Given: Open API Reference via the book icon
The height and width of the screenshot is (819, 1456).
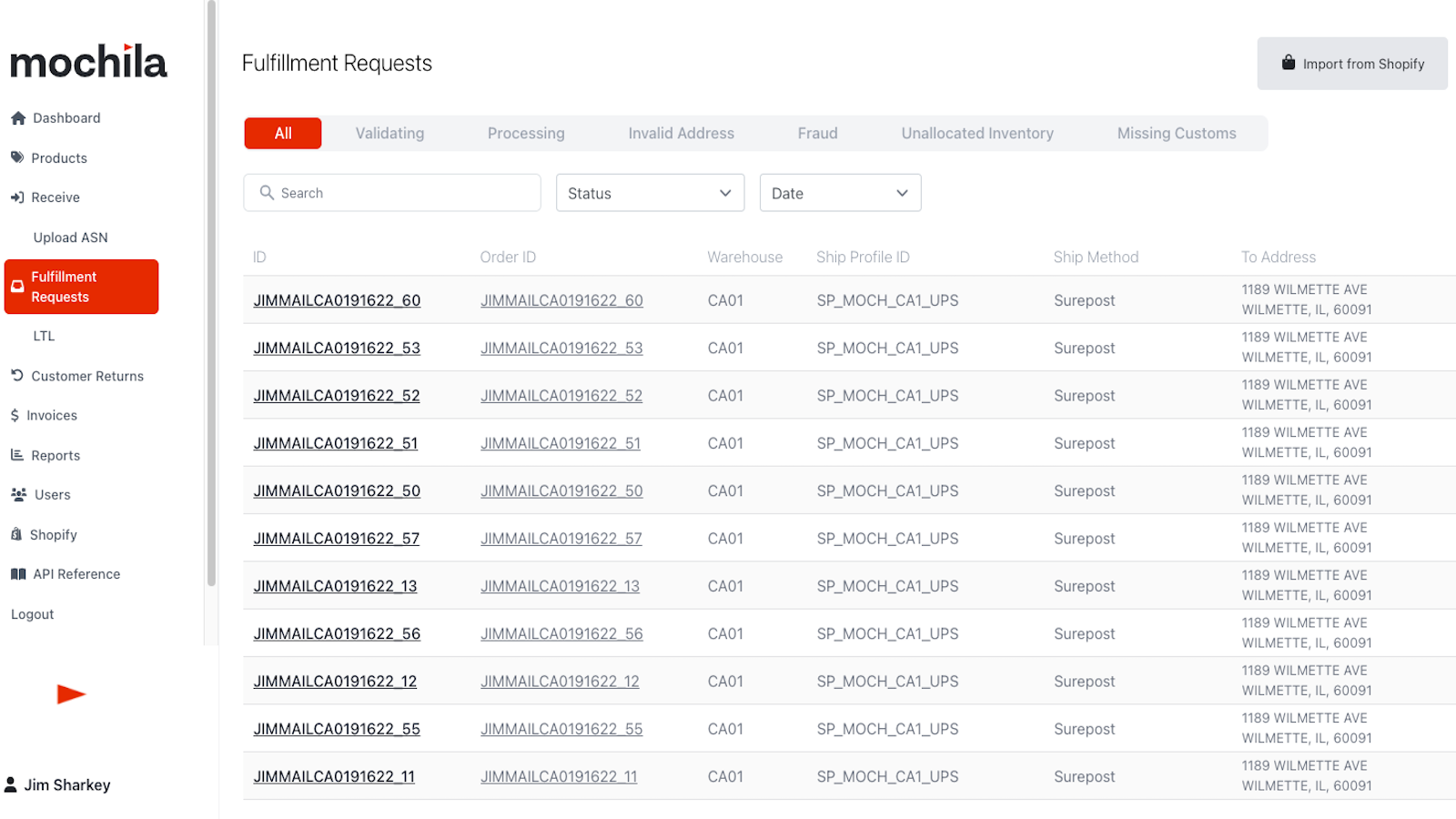Looking at the screenshot, I should tap(18, 574).
